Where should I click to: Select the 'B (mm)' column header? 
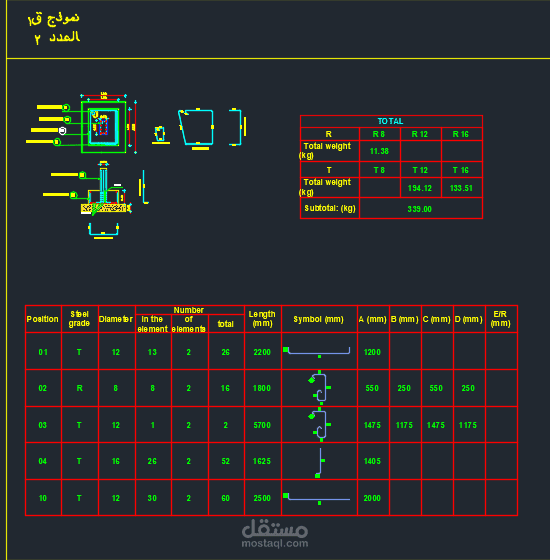coord(405,319)
